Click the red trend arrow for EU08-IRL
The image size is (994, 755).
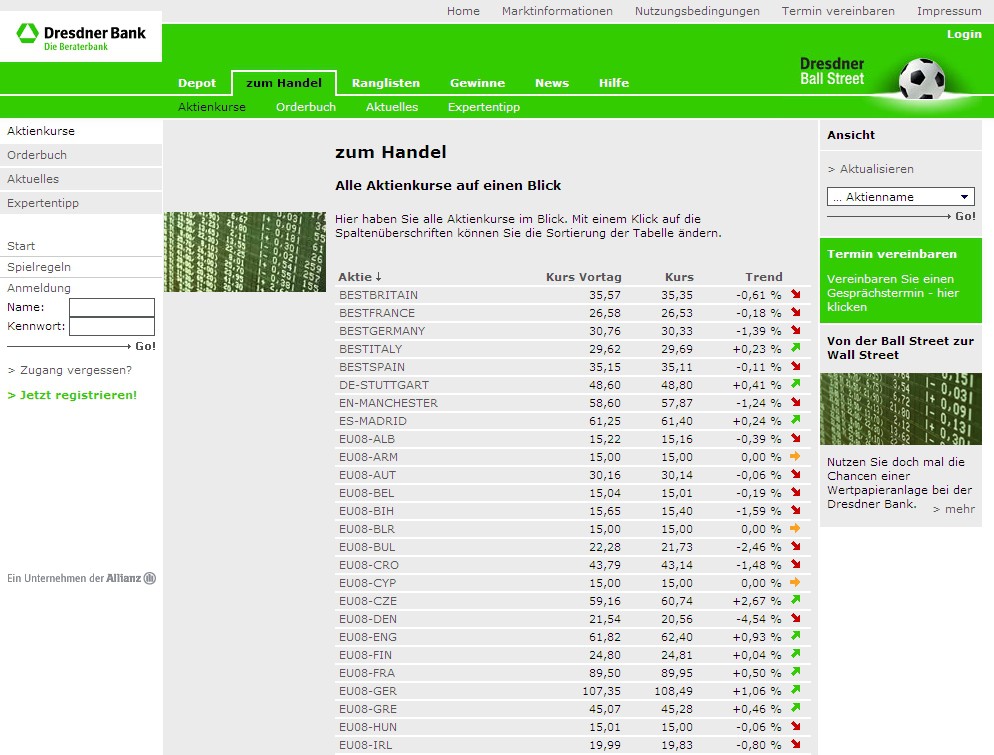click(x=796, y=744)
